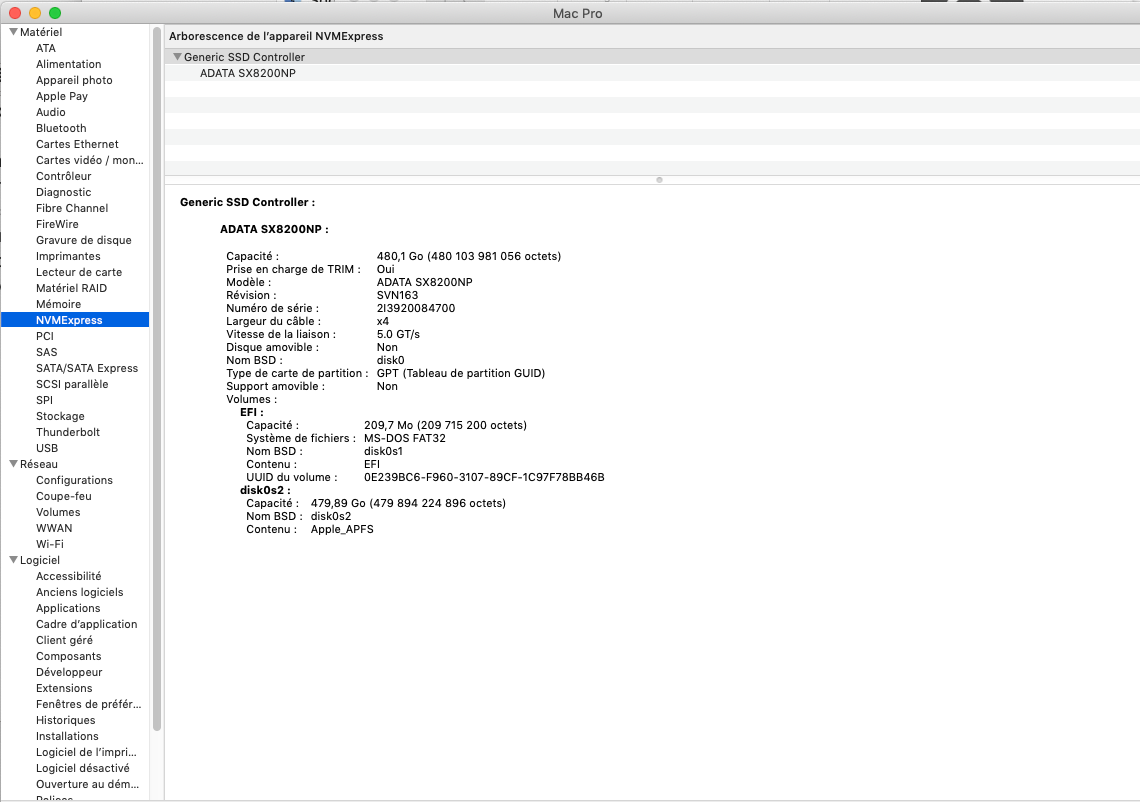Select Thunderbolt in the sidebar

(x=68, y=432)
